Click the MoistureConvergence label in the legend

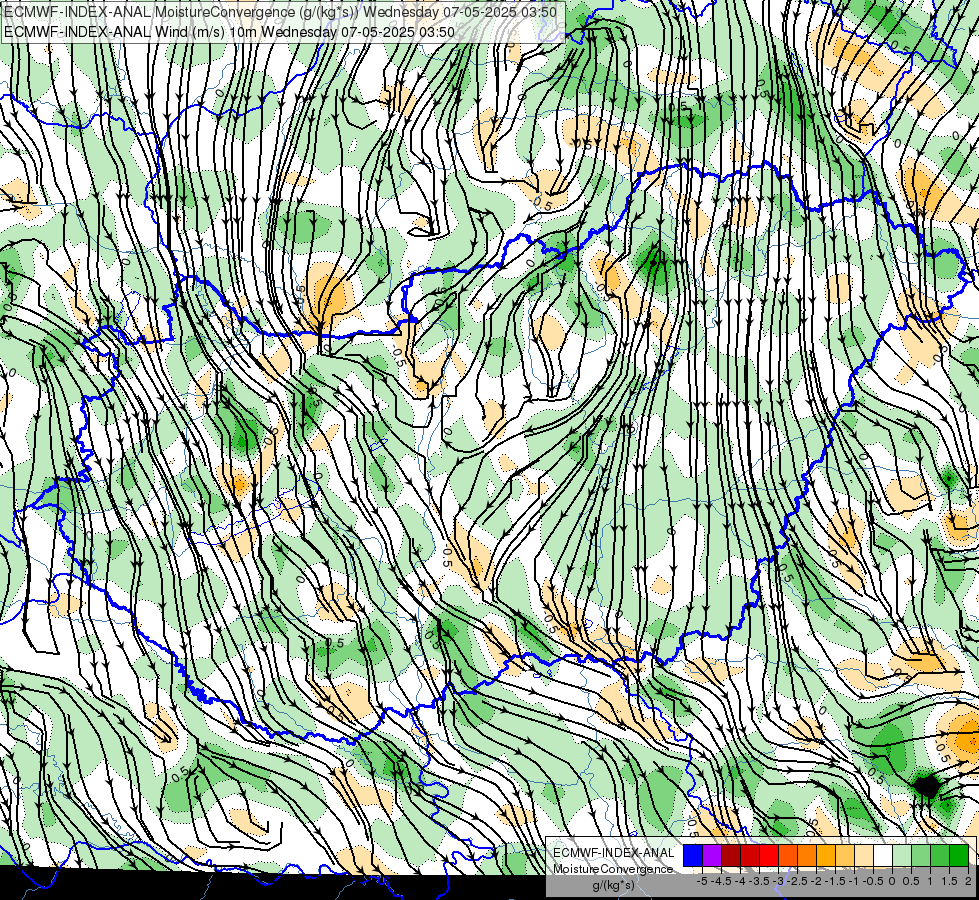613,869
